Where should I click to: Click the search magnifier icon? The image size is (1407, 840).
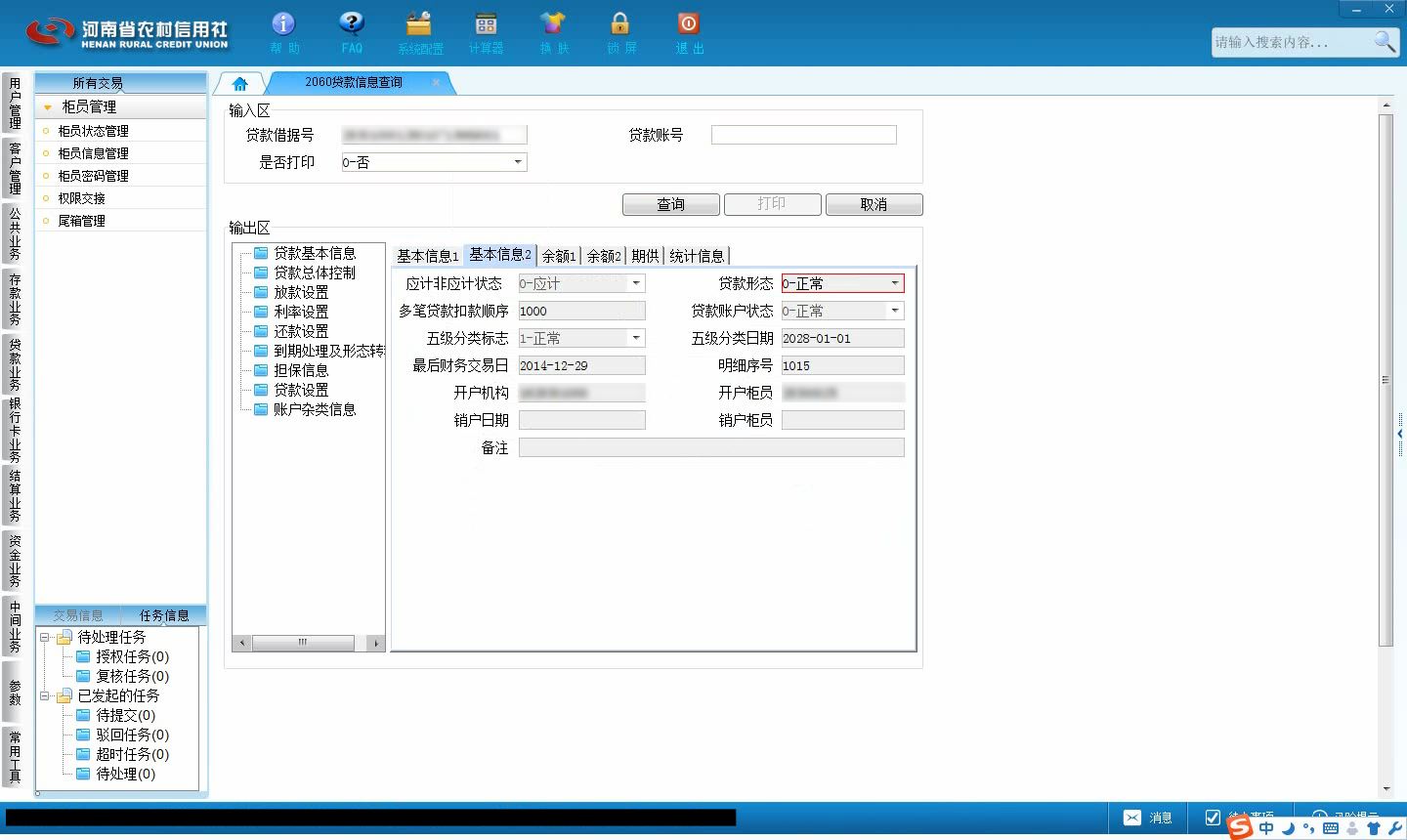1385,41
